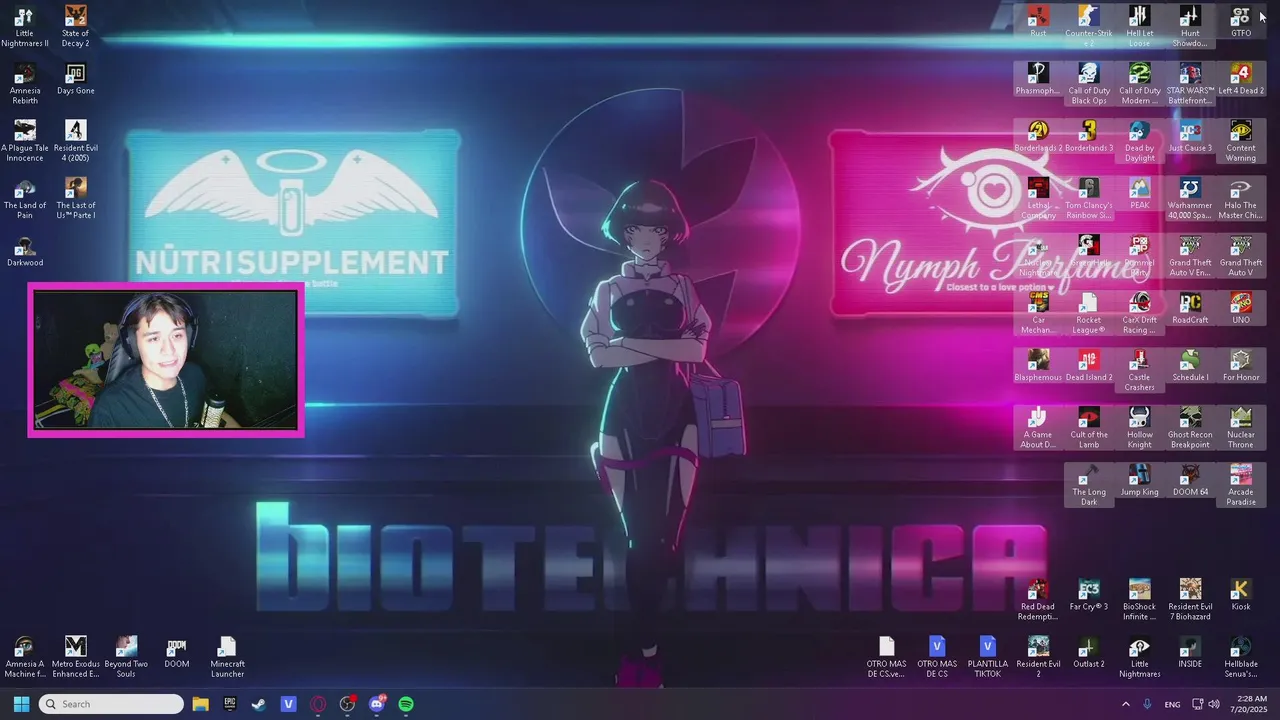Image resolution: width=1280 pixels, height=720 pixels.
Task: Select the PLANTILLA TIKTOK file
Action: 988,656
